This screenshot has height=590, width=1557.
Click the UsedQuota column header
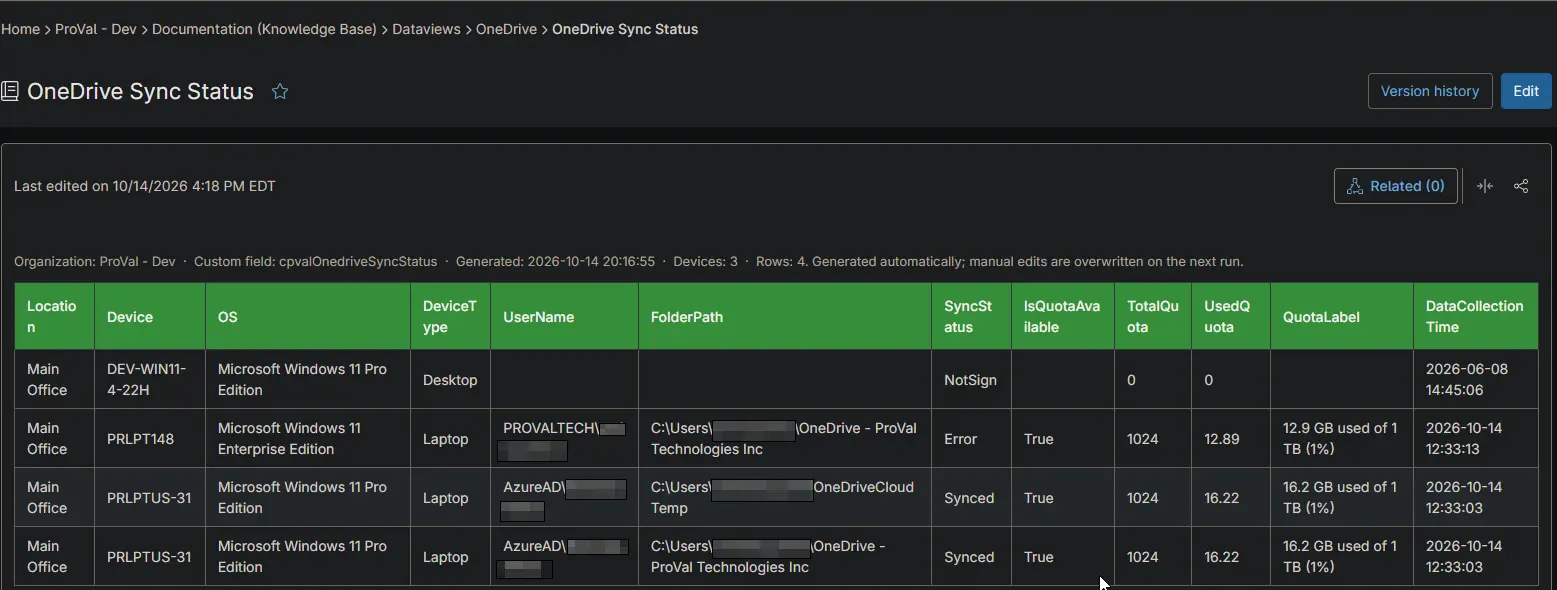tap(1231, 316)
